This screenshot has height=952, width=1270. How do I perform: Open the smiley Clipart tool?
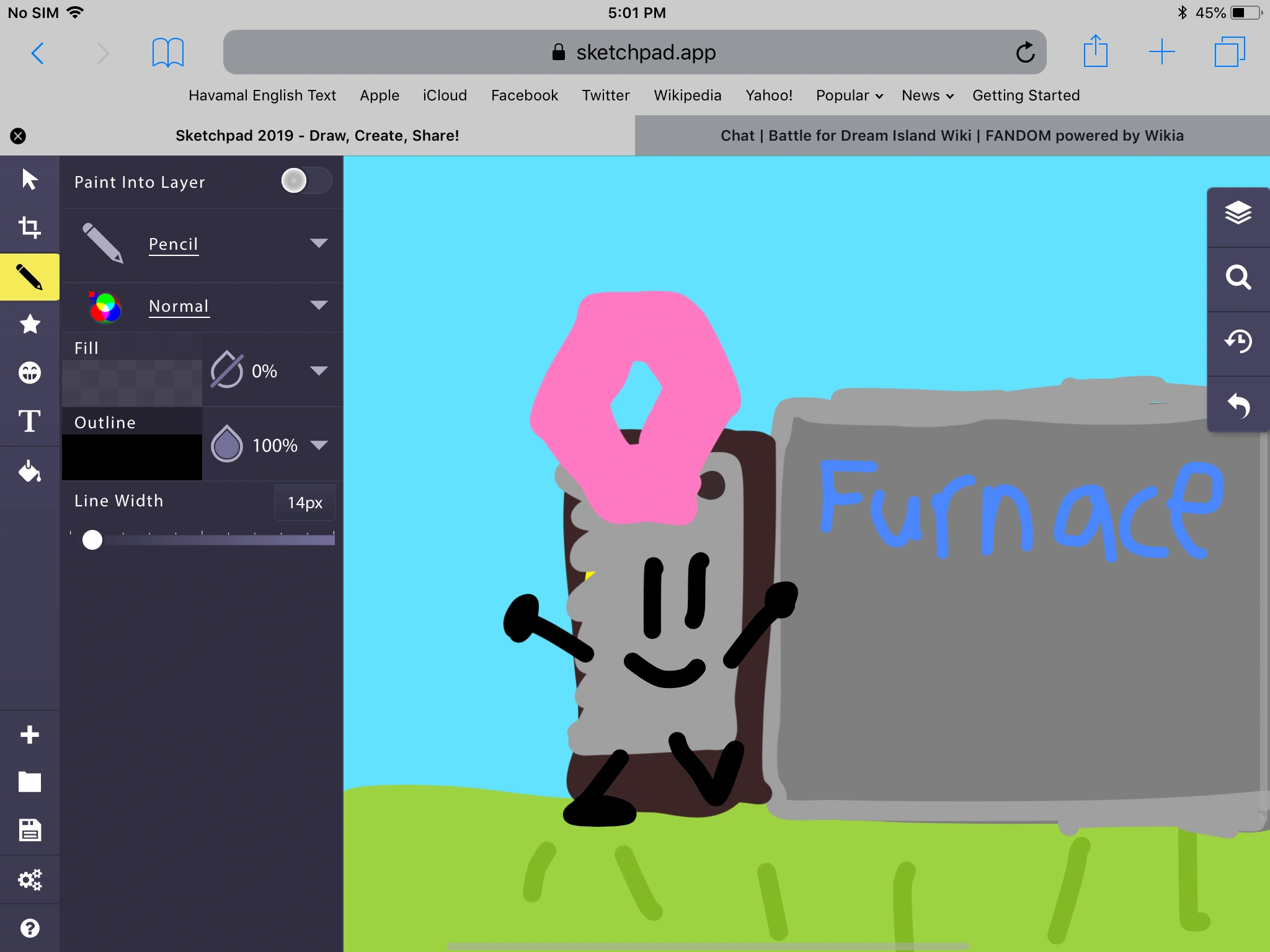click(x=29, y=372)
